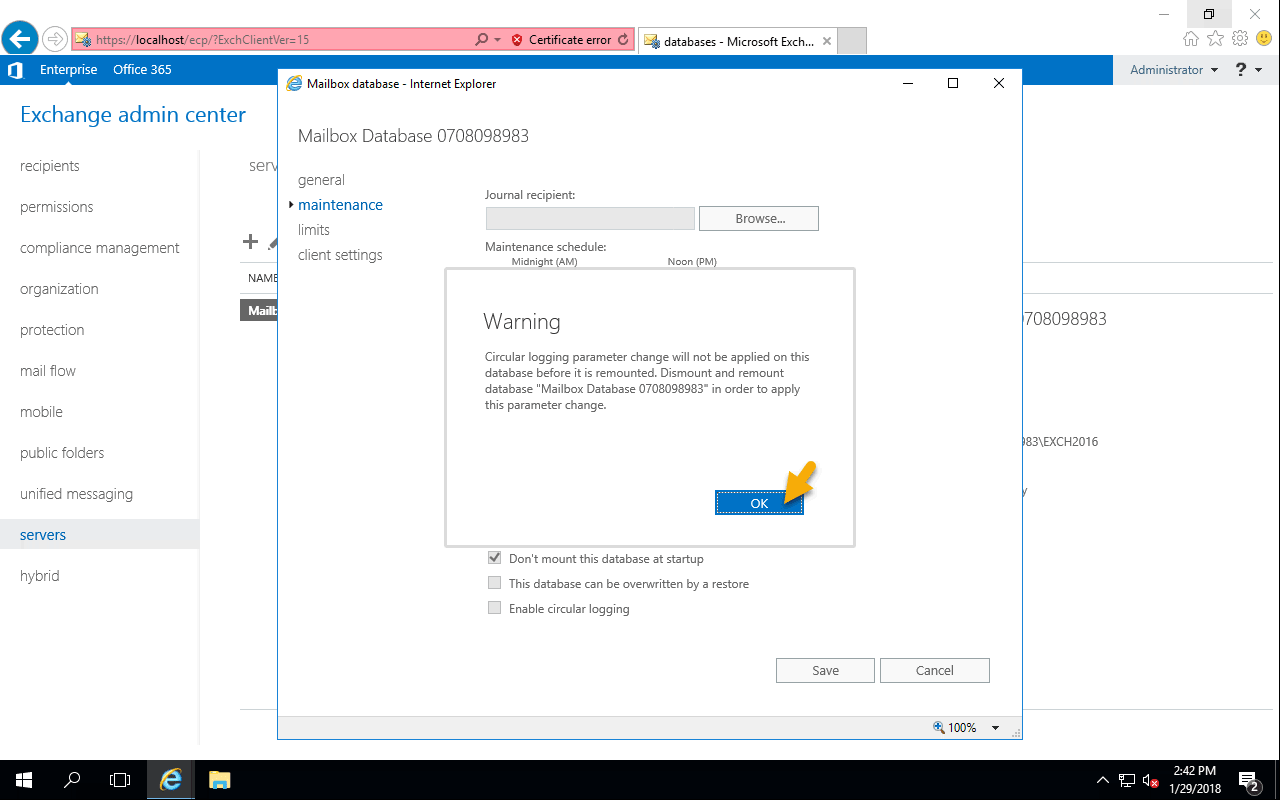1280x800 pixels.
Task: Toggle Don't mount this database at startup
Action: (494, 559)
